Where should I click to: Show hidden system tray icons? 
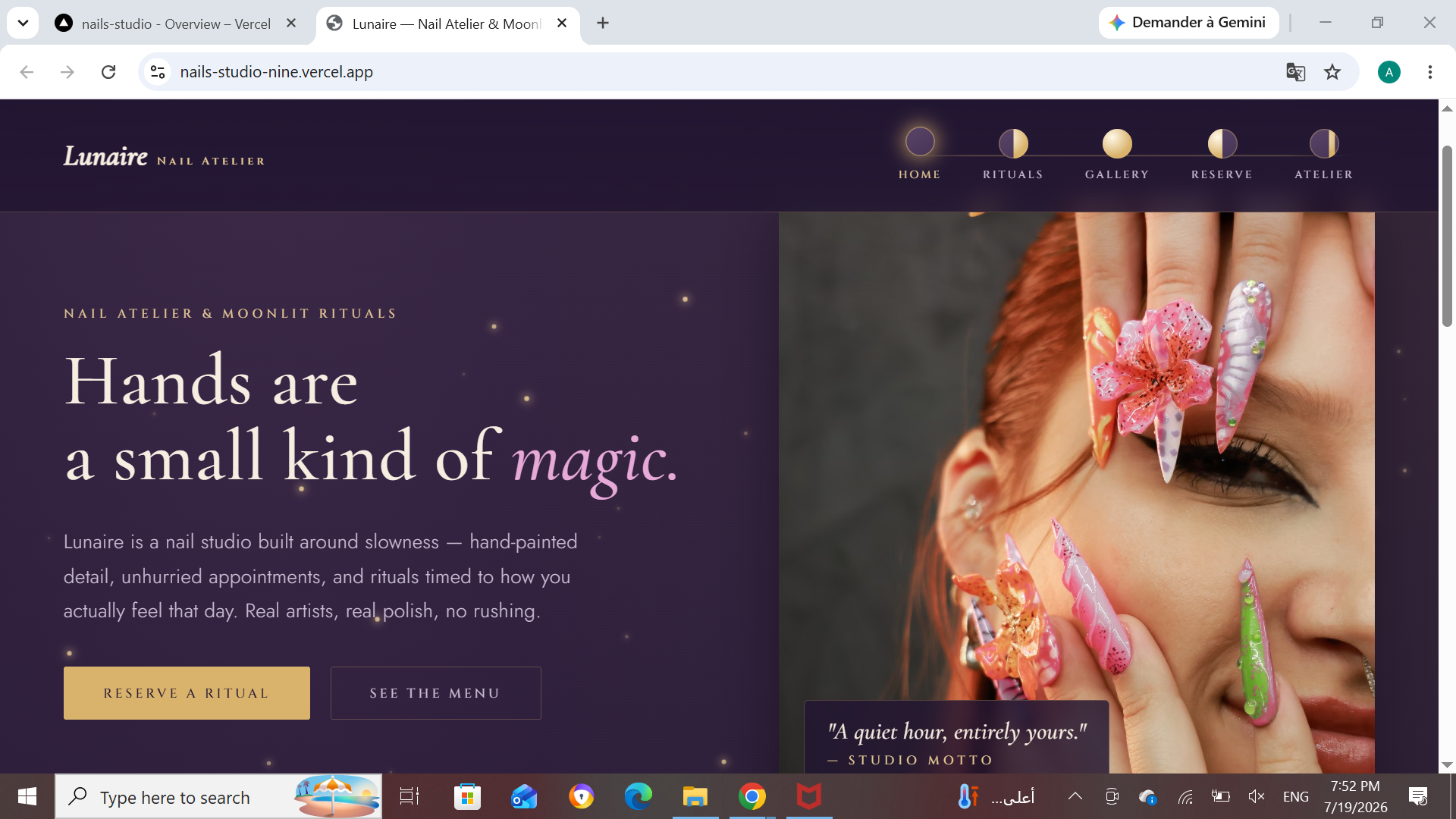coord(1075,796)
